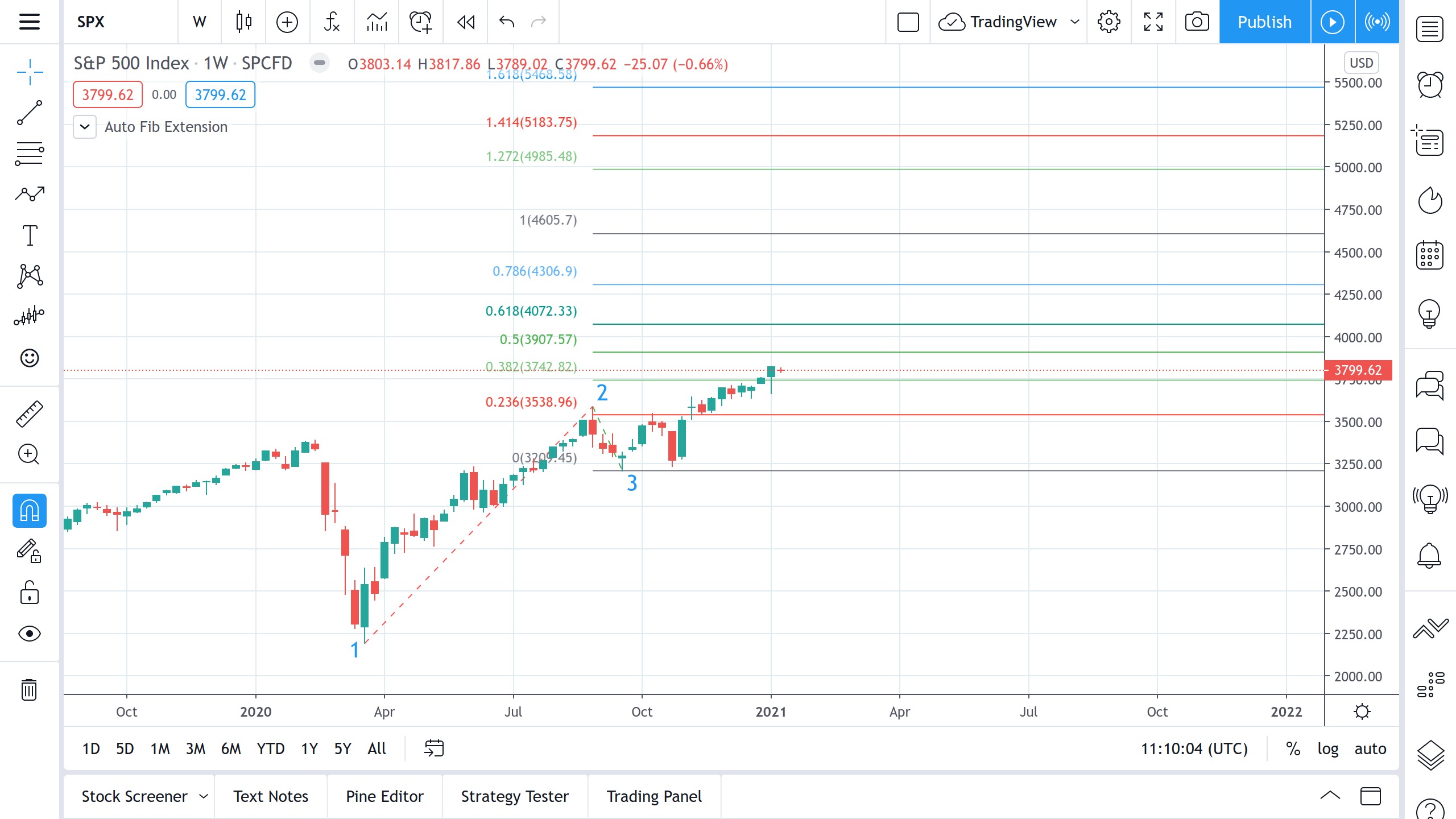
Task: Click the trash icon to remove drawings
Action: tap(30, 689)
